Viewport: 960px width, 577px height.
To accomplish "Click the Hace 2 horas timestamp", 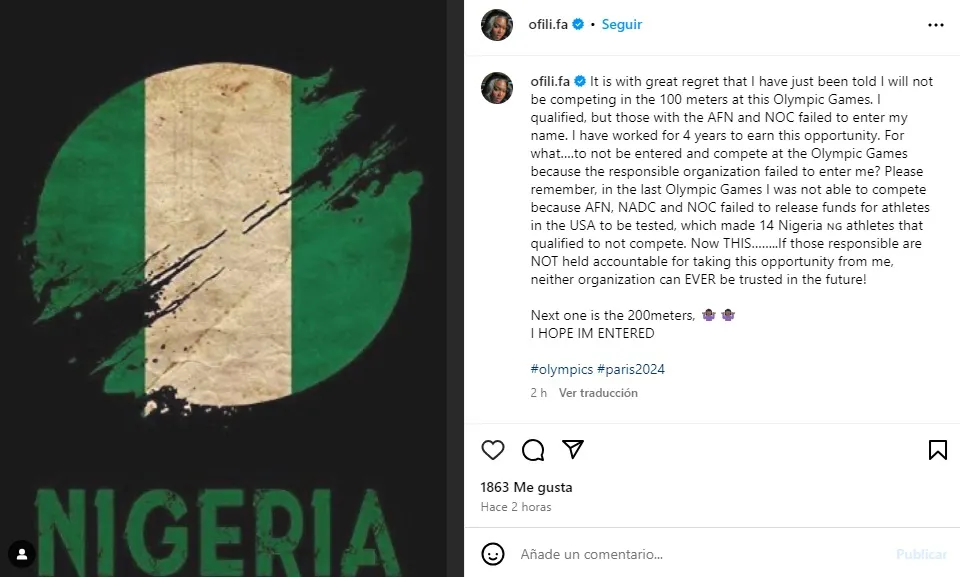I will click(x=516, y=507).
